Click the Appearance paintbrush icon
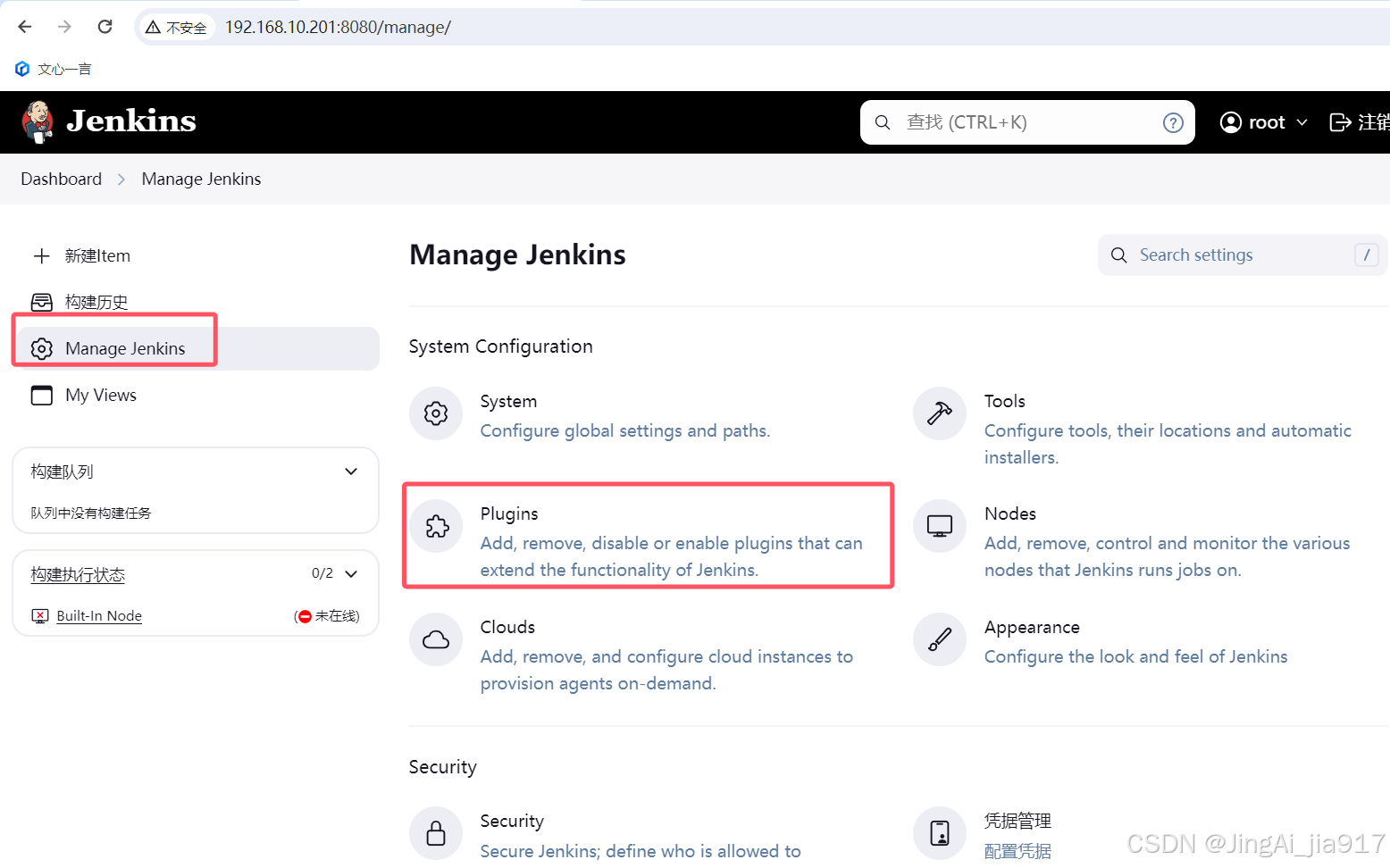The width and height of the screenshot is (1390, 868). tap(940, 639)
